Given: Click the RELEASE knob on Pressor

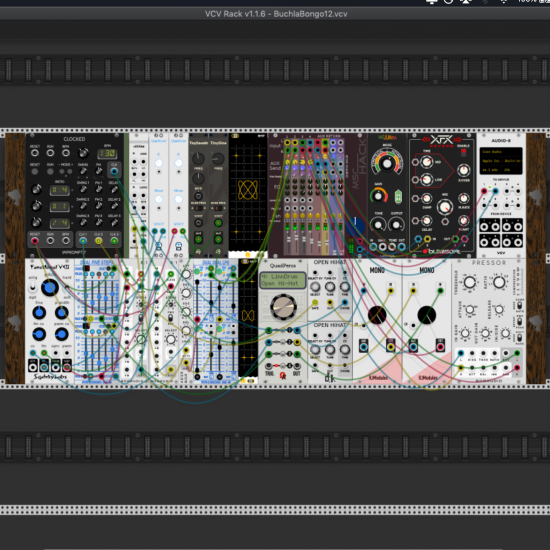Looking at the screenshot, I should pos(499,309).
